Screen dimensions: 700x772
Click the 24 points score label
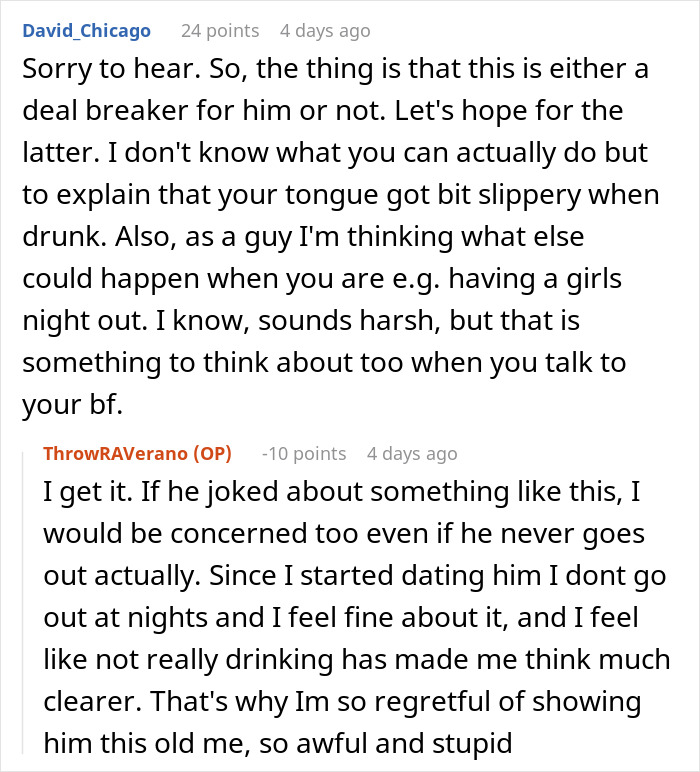point(220,31)
